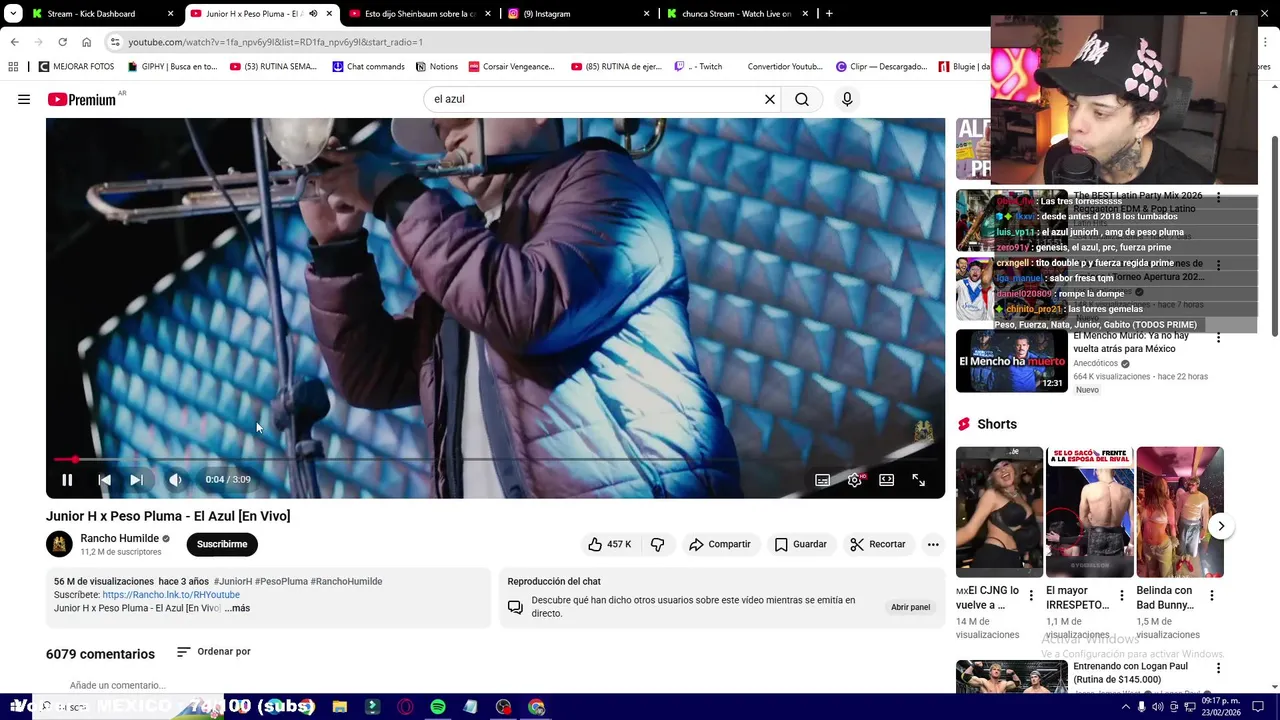Open options for 'The BEST Latin Party Mix'
1280x720 pixels.
1218,198
